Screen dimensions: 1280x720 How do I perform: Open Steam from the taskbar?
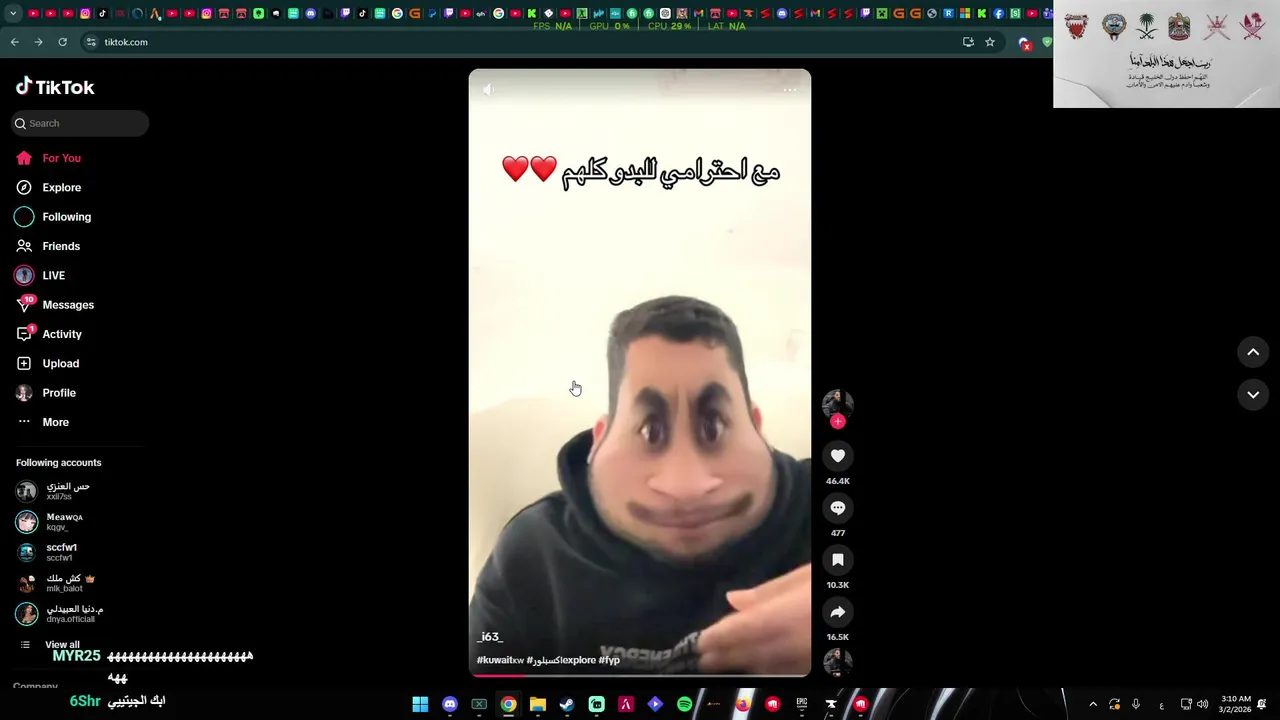click(x=567, y=704)
